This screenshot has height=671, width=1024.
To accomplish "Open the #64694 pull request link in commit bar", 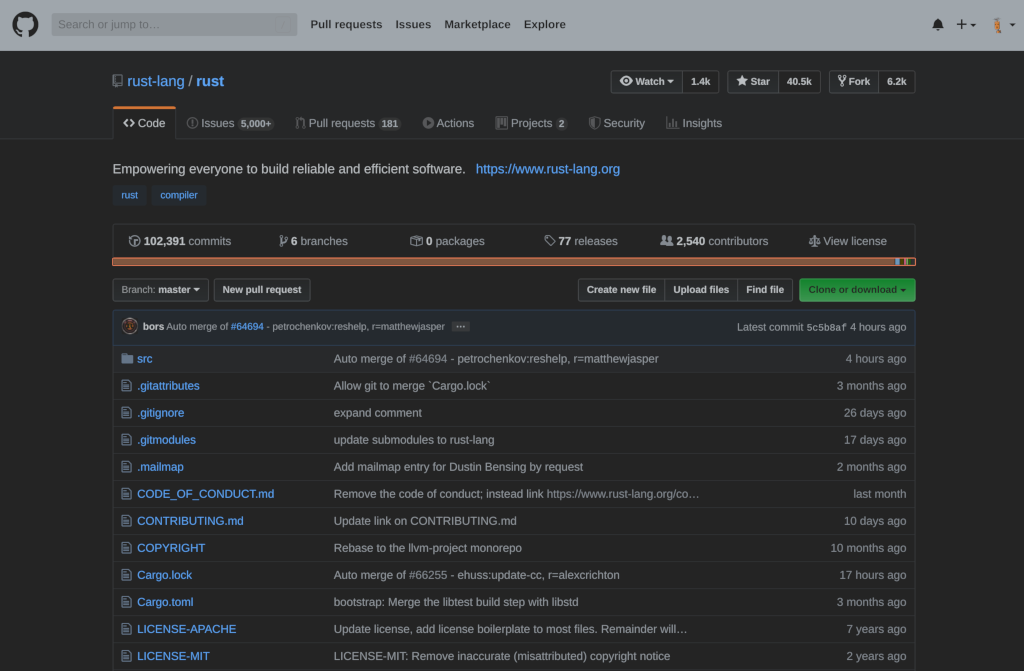I will pos(247,327).
